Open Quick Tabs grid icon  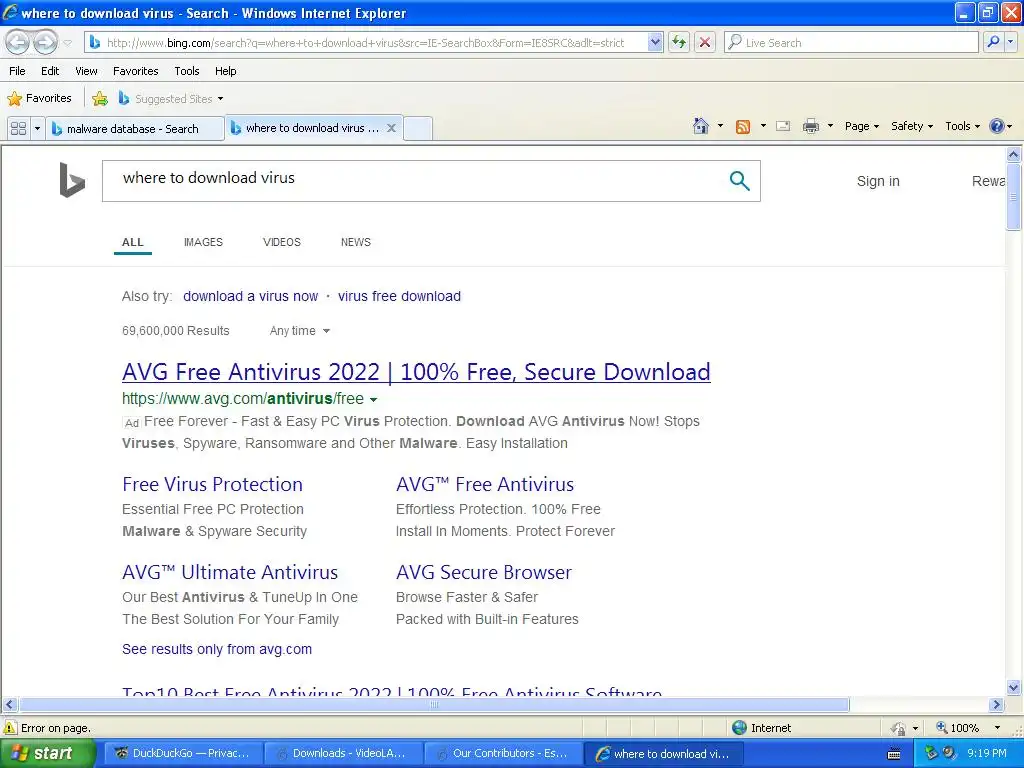18,129
